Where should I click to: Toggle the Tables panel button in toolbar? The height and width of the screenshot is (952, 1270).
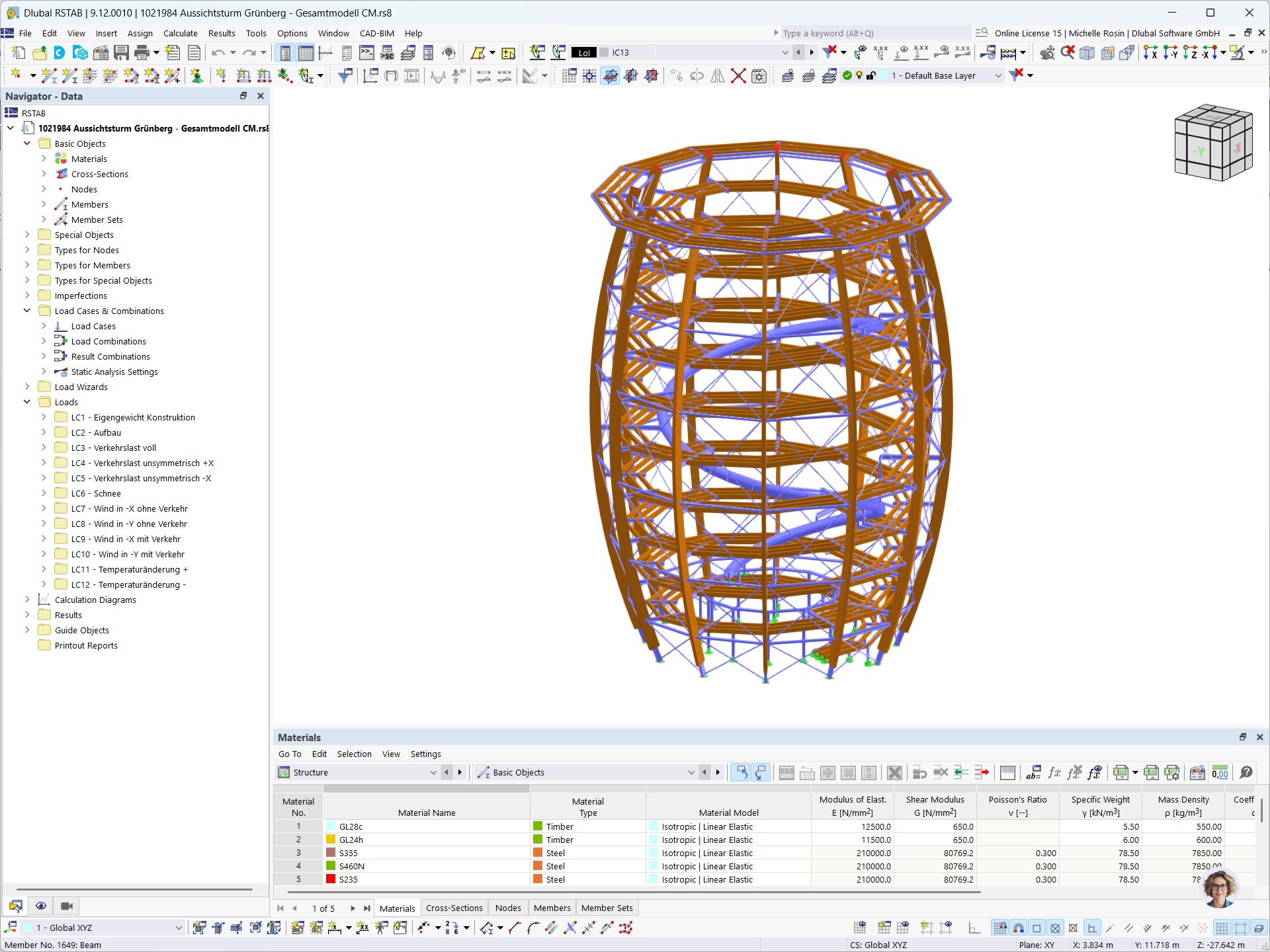[x=306, y=53]
